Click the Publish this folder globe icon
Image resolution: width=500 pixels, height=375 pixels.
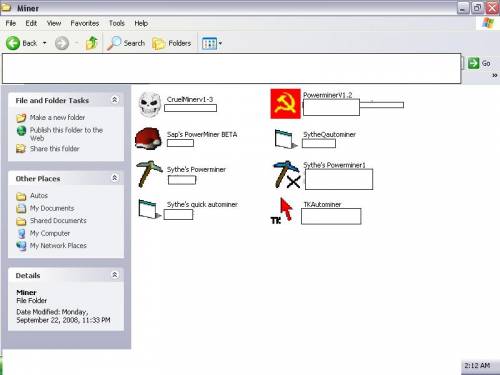coord(21,131)
